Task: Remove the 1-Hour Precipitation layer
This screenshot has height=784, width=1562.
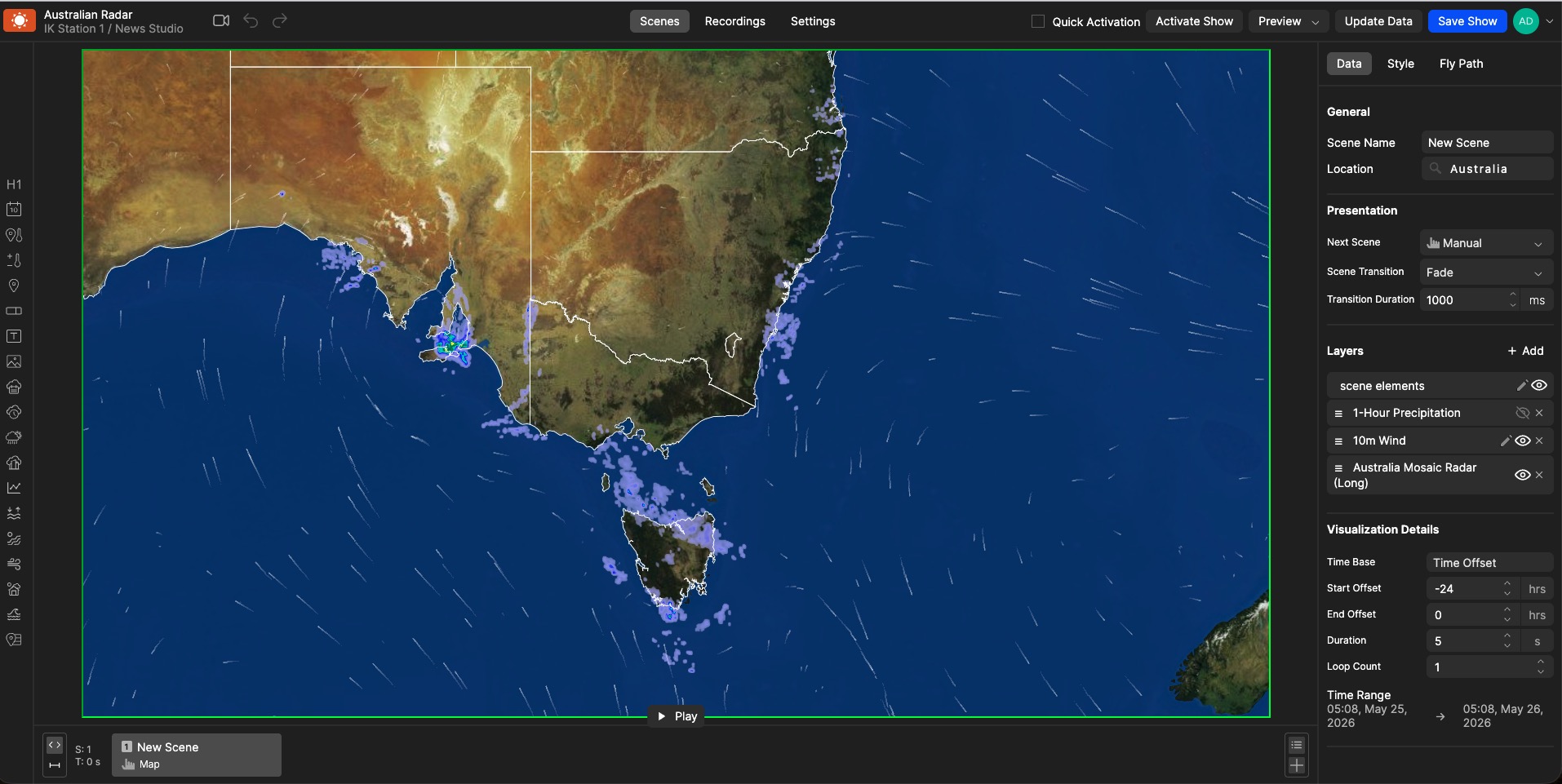Action: point(1539,413)
